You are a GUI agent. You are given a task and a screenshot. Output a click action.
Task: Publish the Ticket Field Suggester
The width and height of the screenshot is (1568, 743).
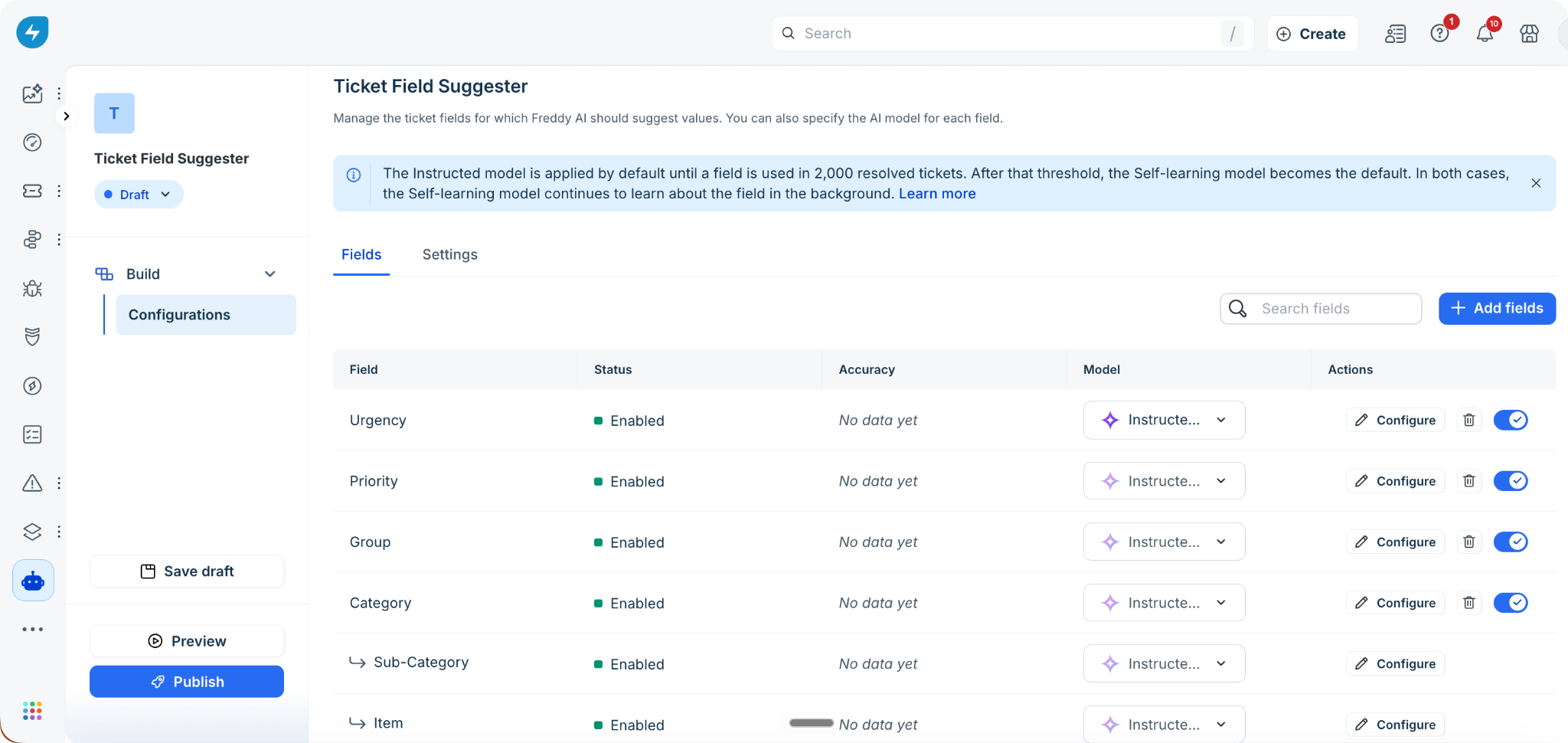click(x=187, y=682)
